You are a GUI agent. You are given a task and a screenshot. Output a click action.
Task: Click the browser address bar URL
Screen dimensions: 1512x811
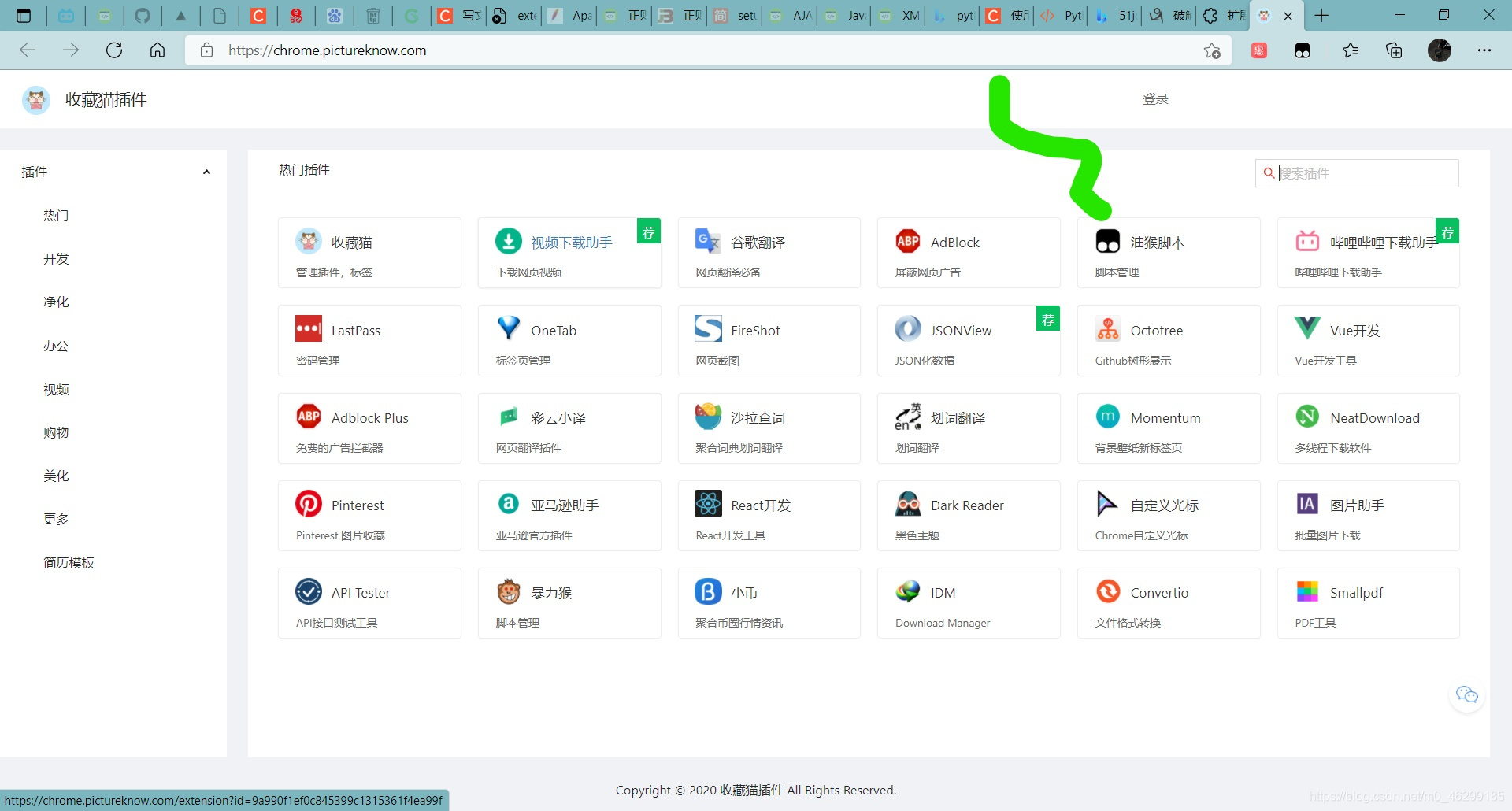(328, 50)
